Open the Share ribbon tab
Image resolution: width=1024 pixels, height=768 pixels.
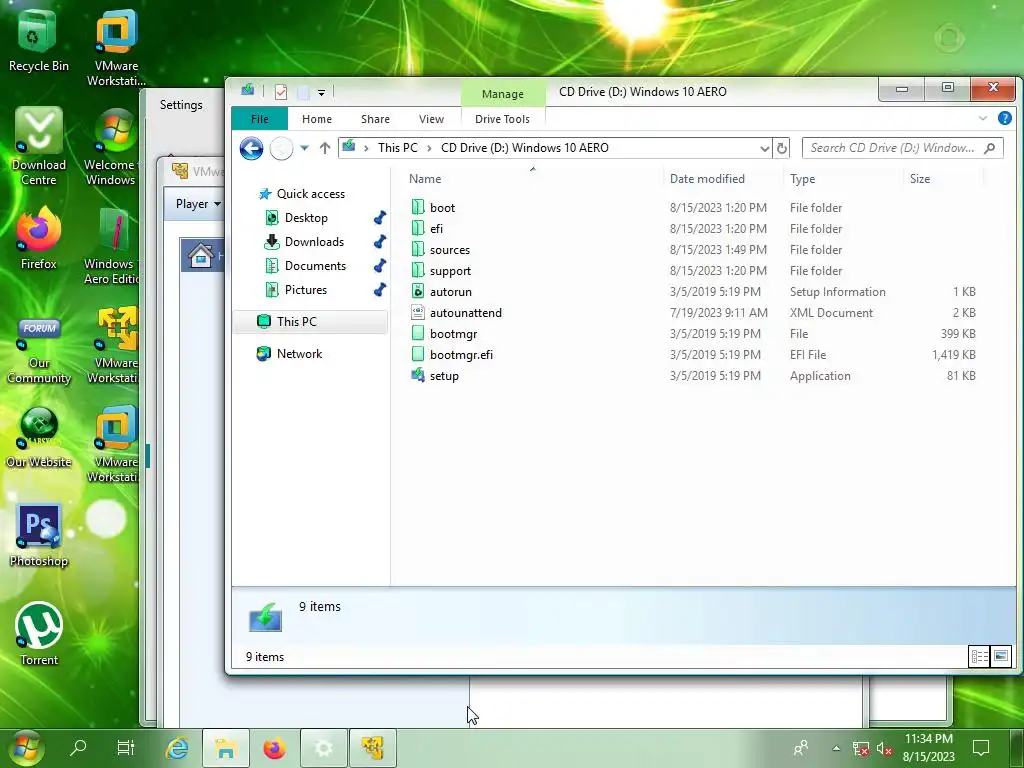click(376, 119)
